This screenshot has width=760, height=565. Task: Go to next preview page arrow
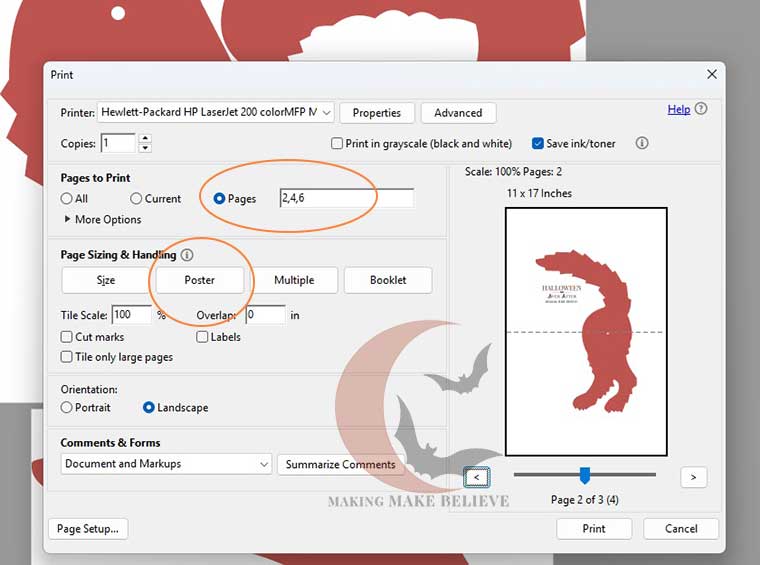click(x=694, y=477)
